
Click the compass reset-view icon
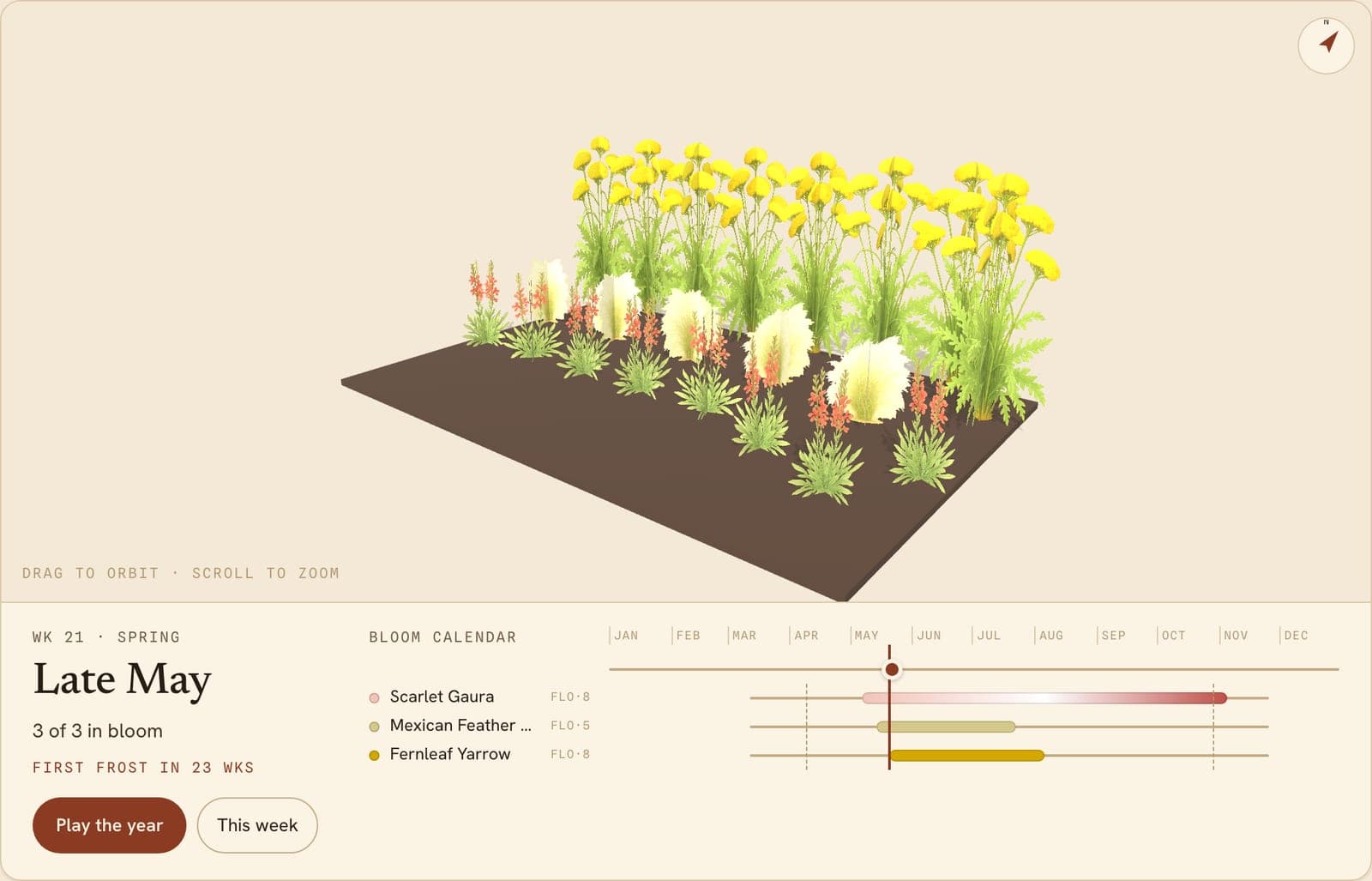[x=1326, y=45]
